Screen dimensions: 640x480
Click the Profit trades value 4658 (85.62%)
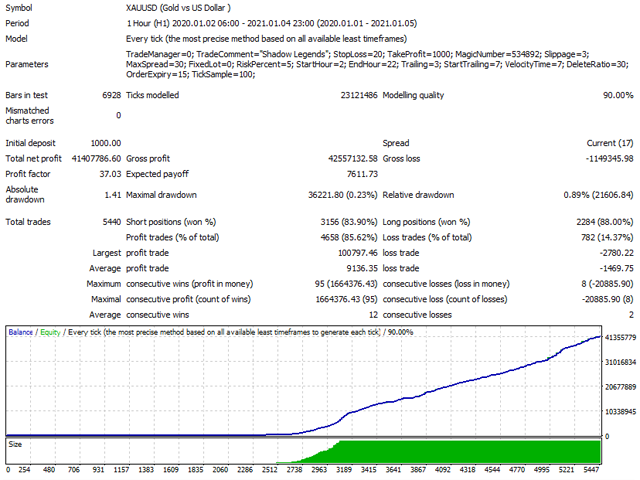[349, 238]
